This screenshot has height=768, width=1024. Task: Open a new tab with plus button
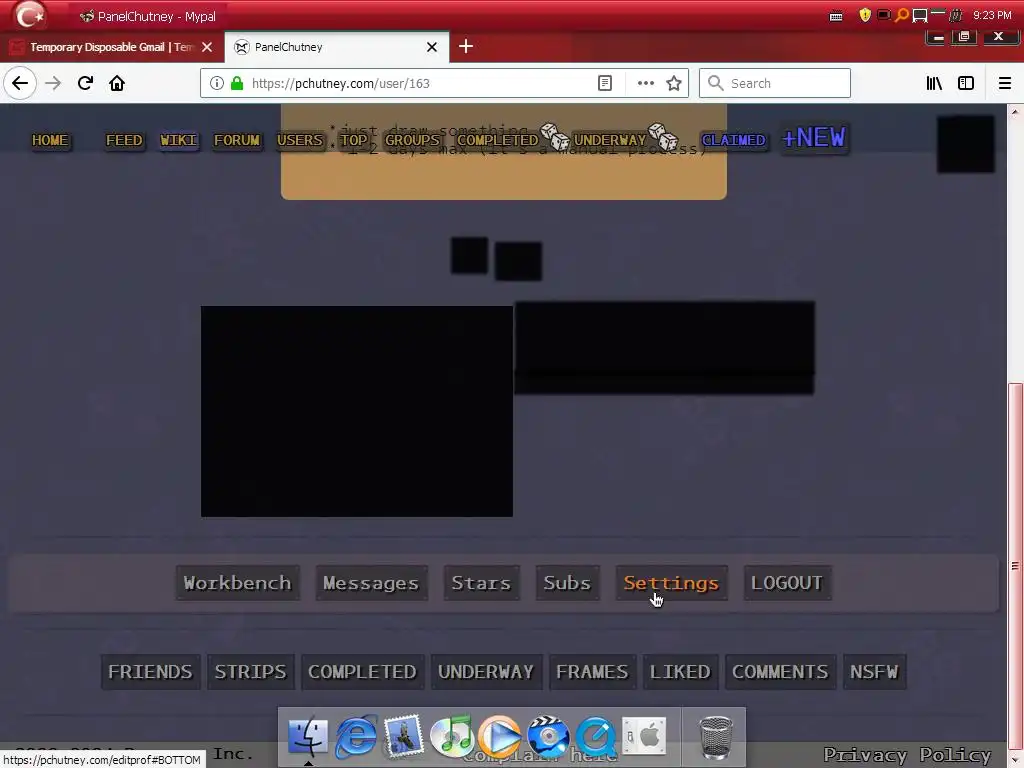[x=466, y=46]
